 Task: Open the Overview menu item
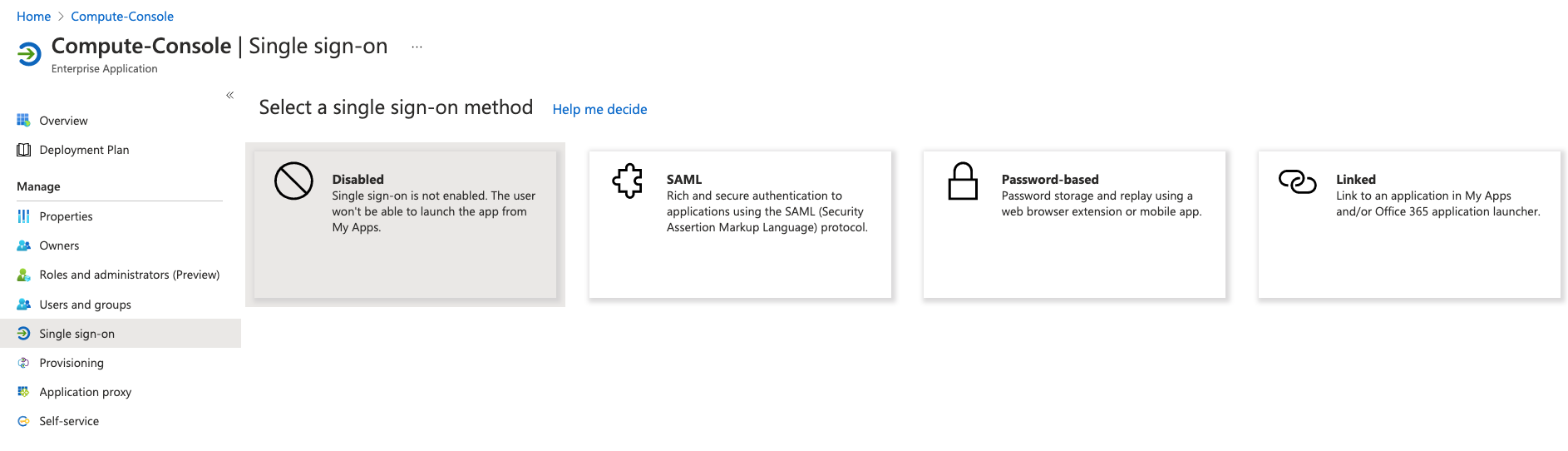(x=121, y=121)
